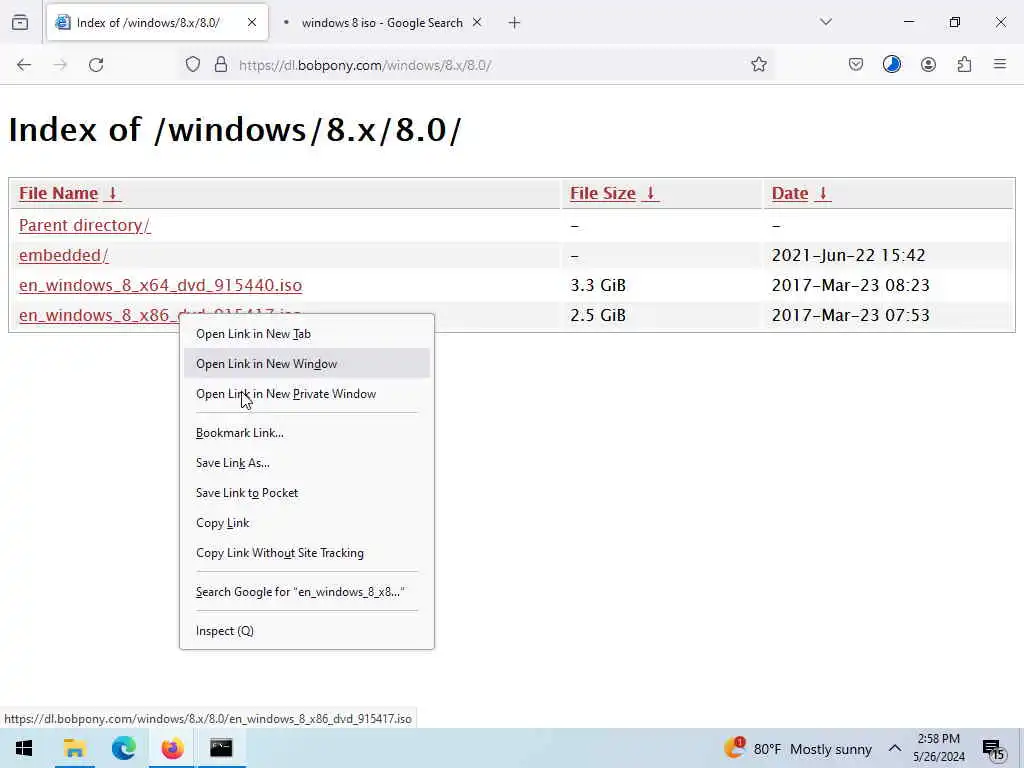
Task: Go back with the back arrow
Action: point(24,65)
